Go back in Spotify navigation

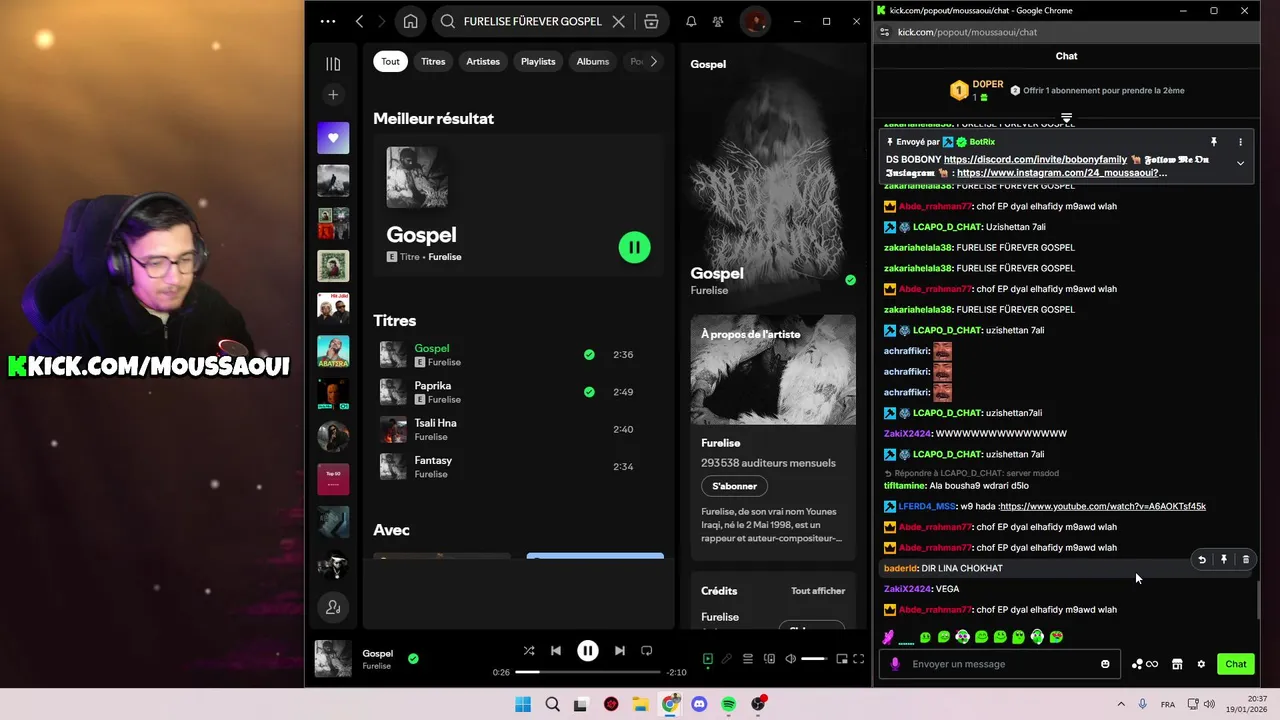click(x=359, y=21)
